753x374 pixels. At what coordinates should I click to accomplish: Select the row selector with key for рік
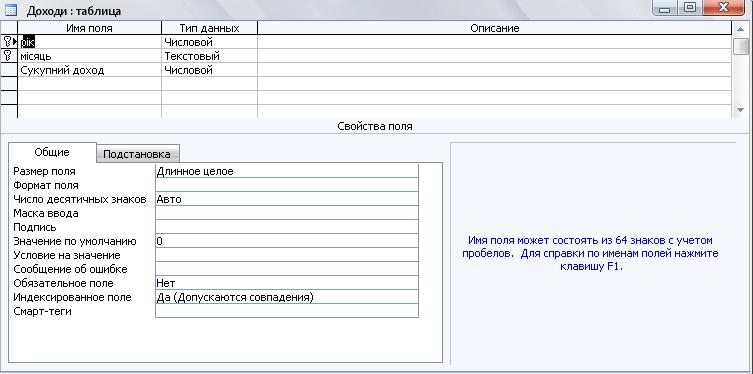tap(9, 42)
